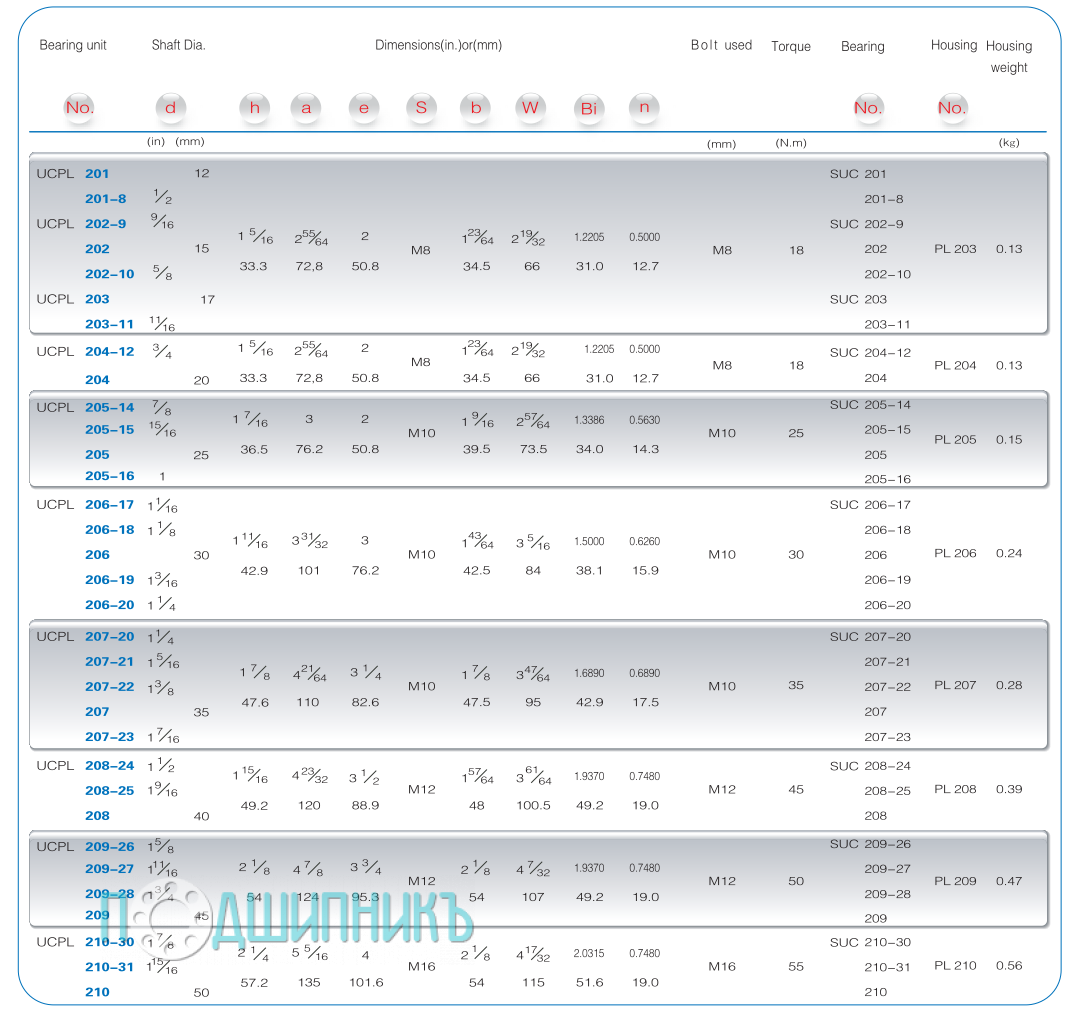Select the blue unit number '207–21'
This screenshot has height=1015, width=1072.
click(109, 662)
